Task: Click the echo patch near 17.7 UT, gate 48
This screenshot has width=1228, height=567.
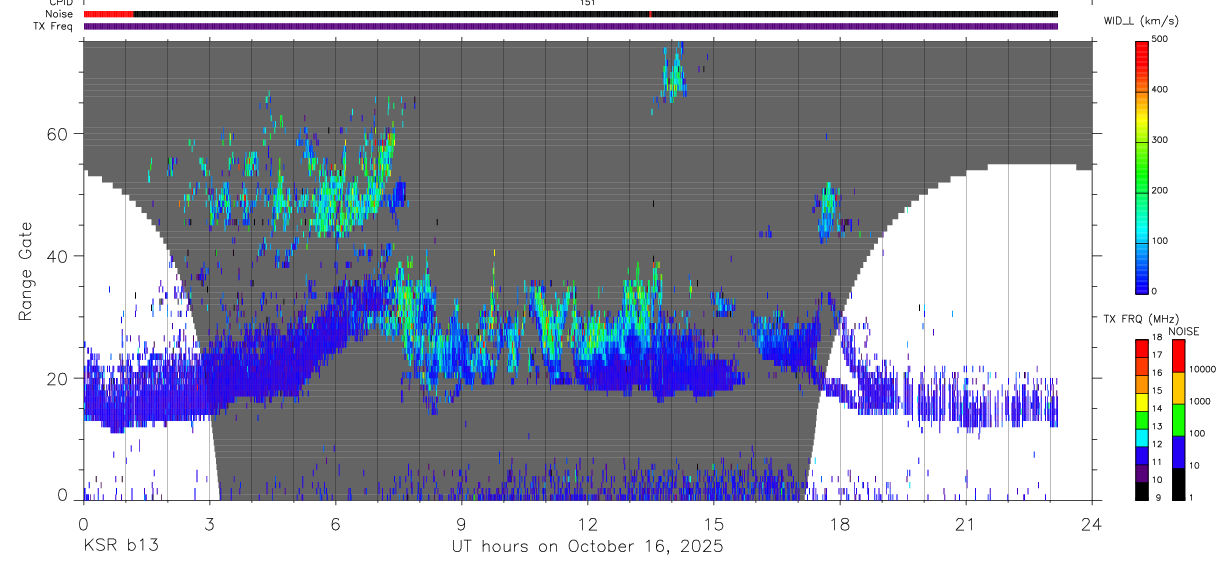Action: click(827, 211)
